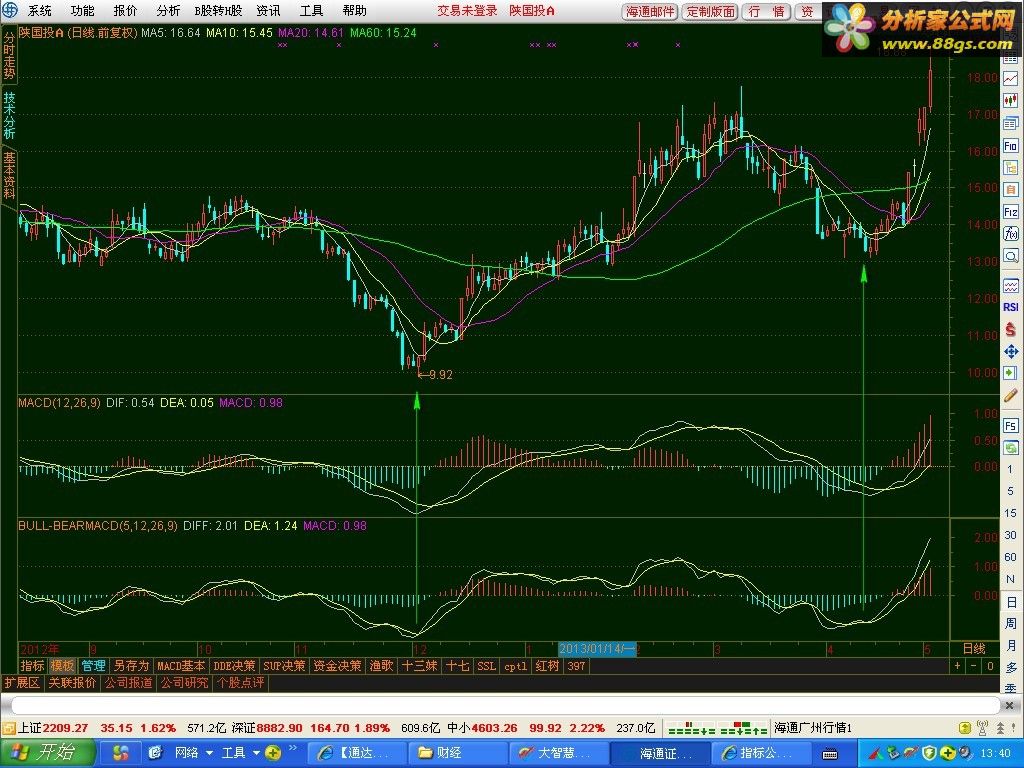Open the F10 company info icon
Viewport: 1024px width, 768px height.
click(x=1010, y=146)
